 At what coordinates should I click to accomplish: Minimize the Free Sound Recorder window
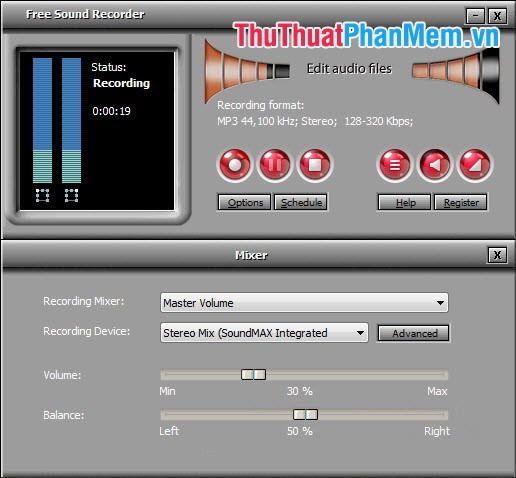475,16
